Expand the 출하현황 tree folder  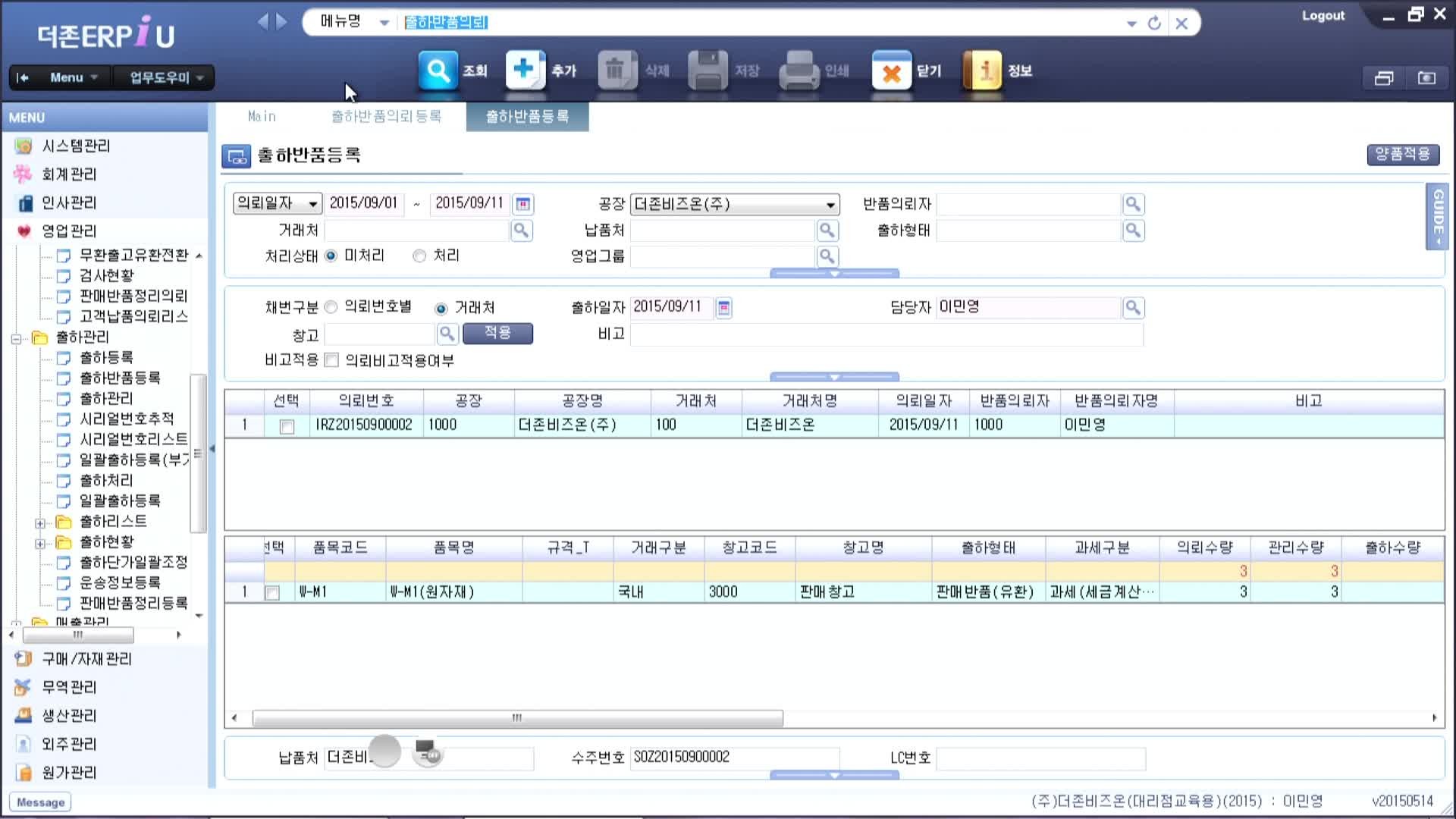[x=40, y=544]
